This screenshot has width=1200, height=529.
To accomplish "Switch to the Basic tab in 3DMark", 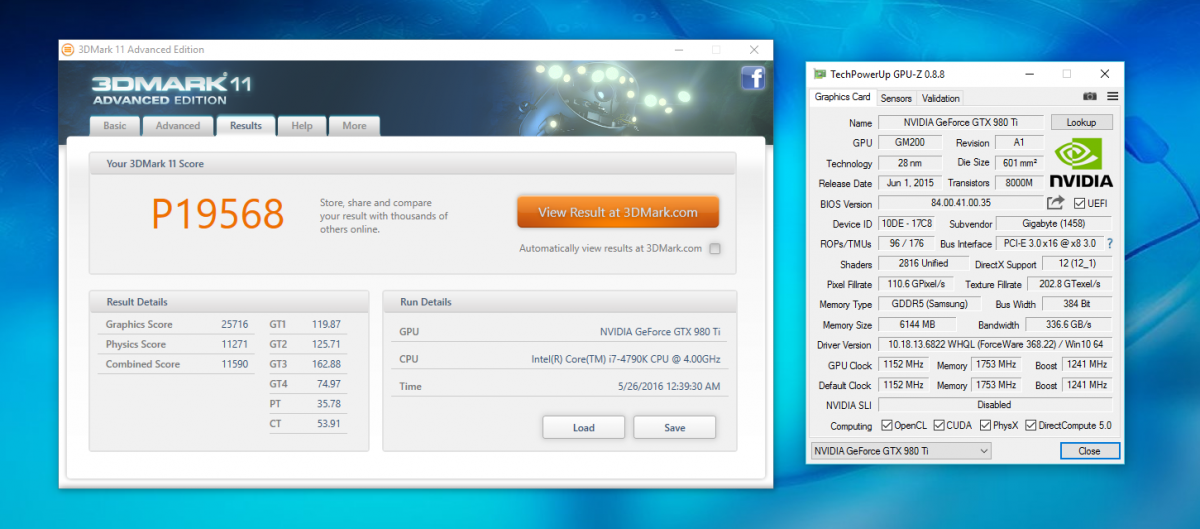I will (115, 126).
